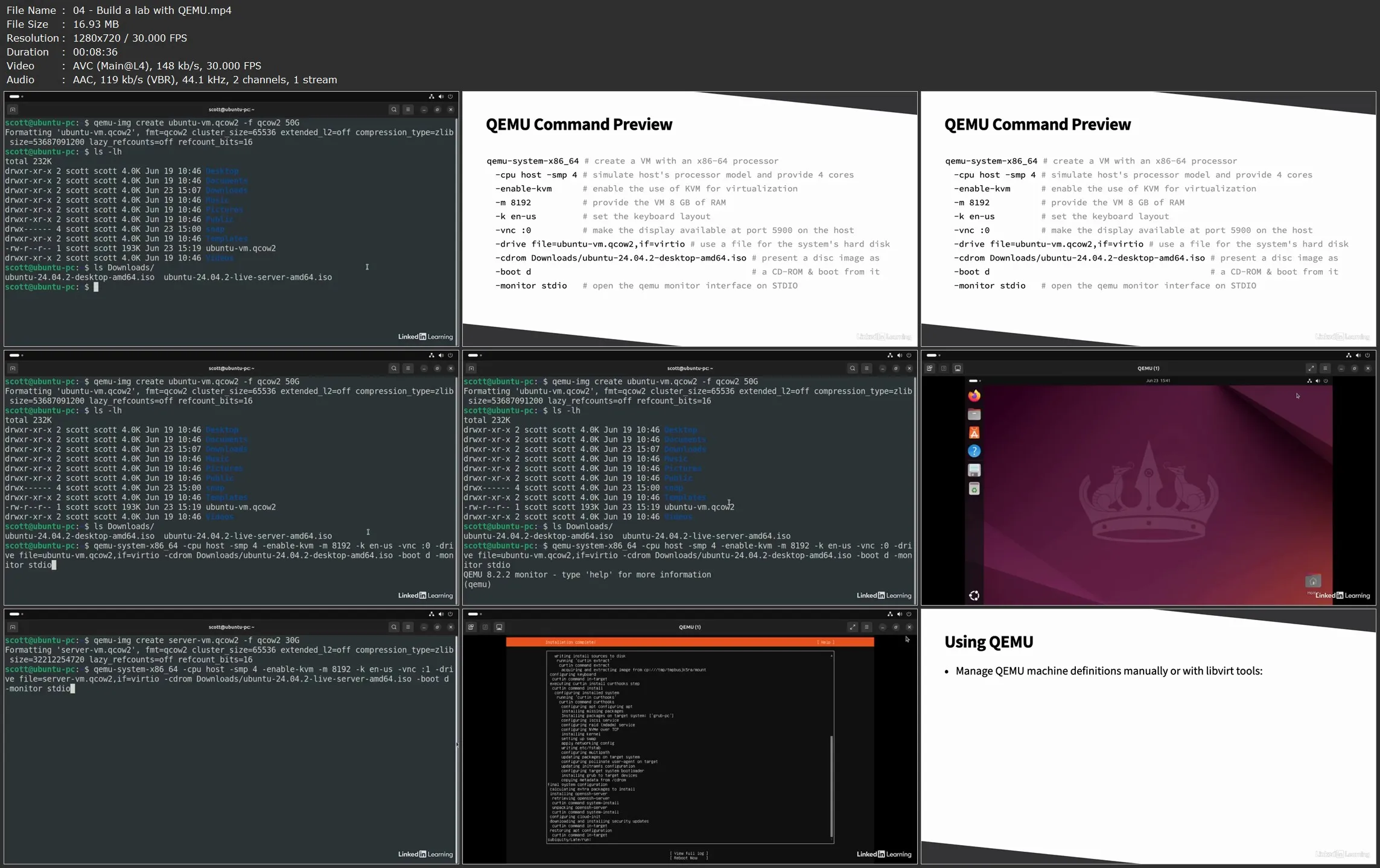Open the hamburger menu in QEMU installer window
The width and height of the screenshot is (1380, 868).
[866, 627]
